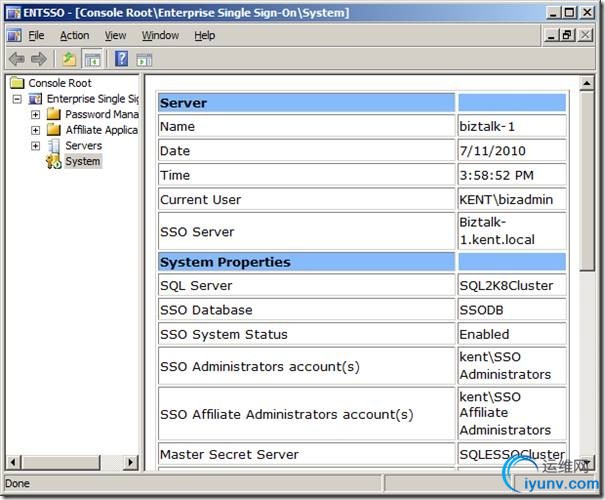
Task: Close the ENTSSO main window
Action: 587,13
